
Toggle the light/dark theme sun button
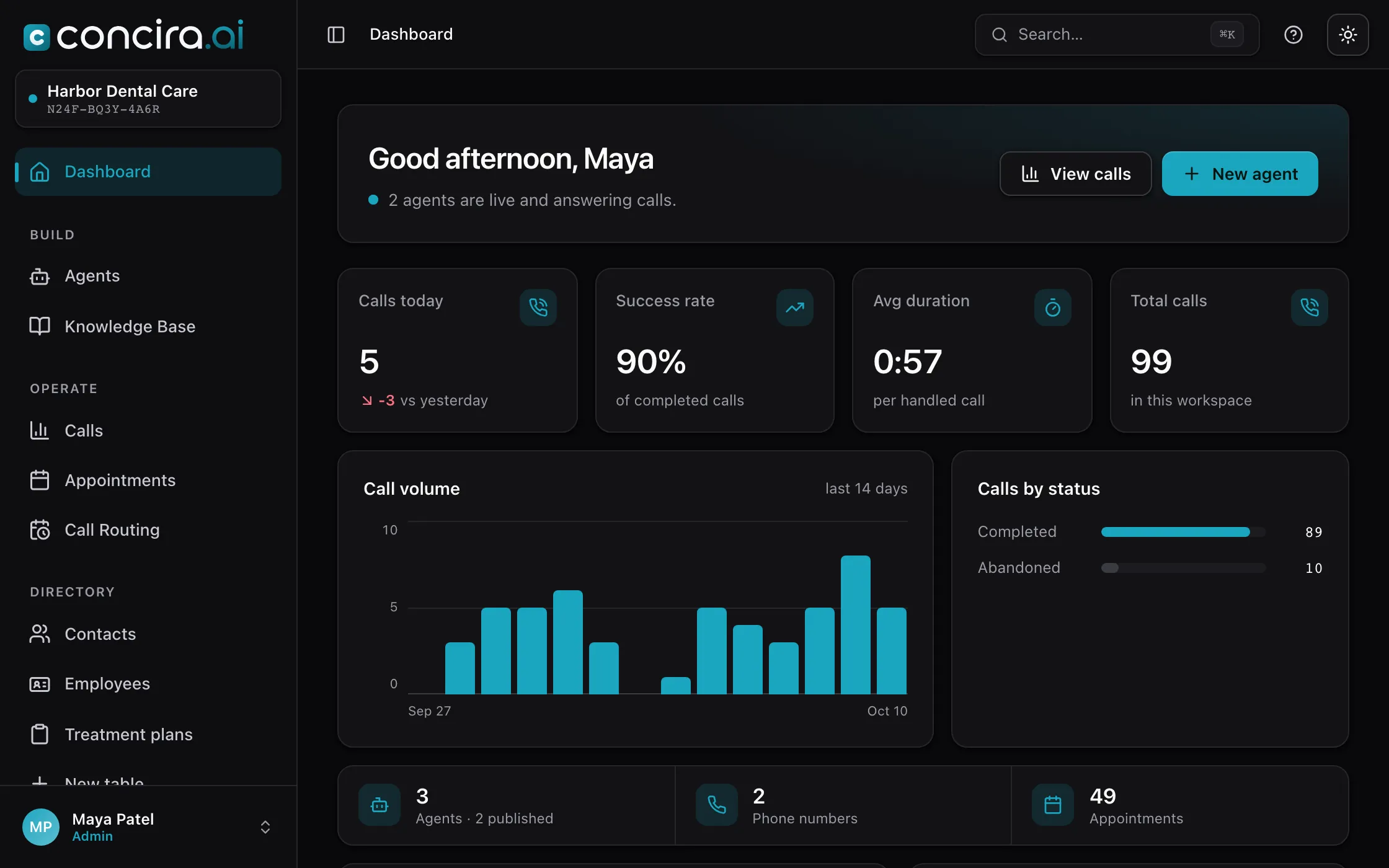[1347, 35]
